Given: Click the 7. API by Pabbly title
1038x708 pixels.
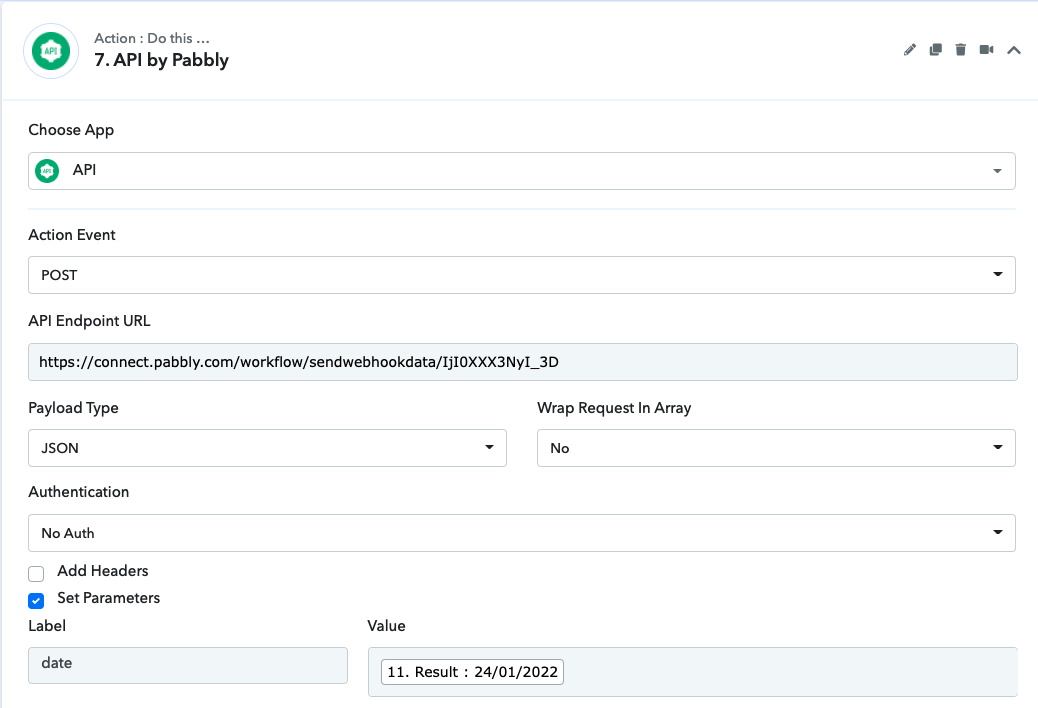Looking at the screenshot, I should tap(162, 60).
